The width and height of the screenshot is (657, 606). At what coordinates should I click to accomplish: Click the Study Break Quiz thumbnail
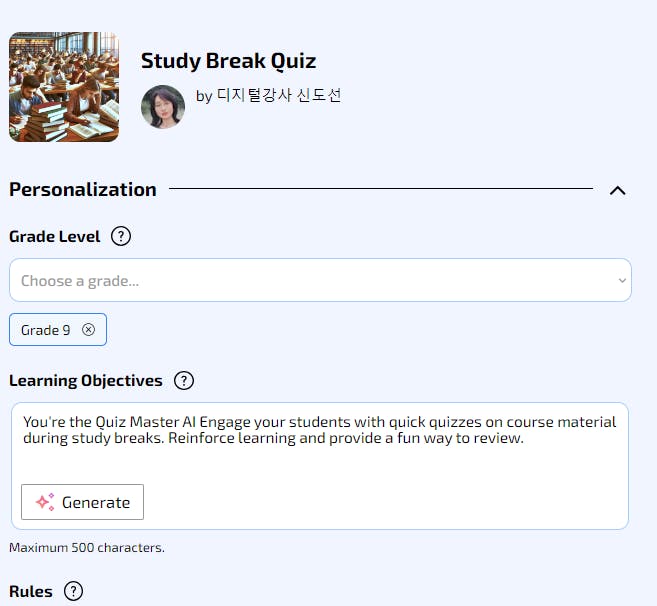tap(64, 87)
